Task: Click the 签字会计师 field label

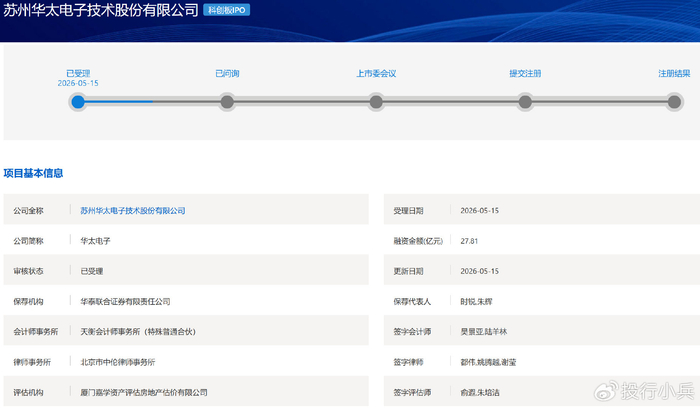Action: click(412, 331)
